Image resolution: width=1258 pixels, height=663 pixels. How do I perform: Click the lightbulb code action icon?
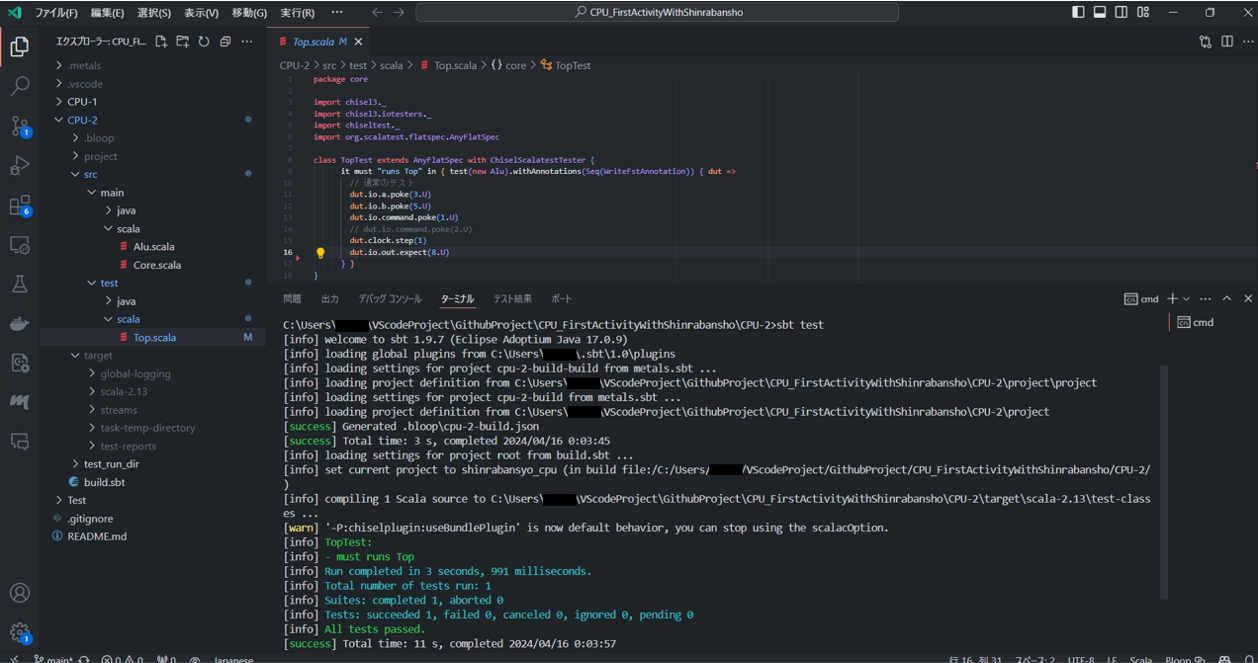coord(320,254)
